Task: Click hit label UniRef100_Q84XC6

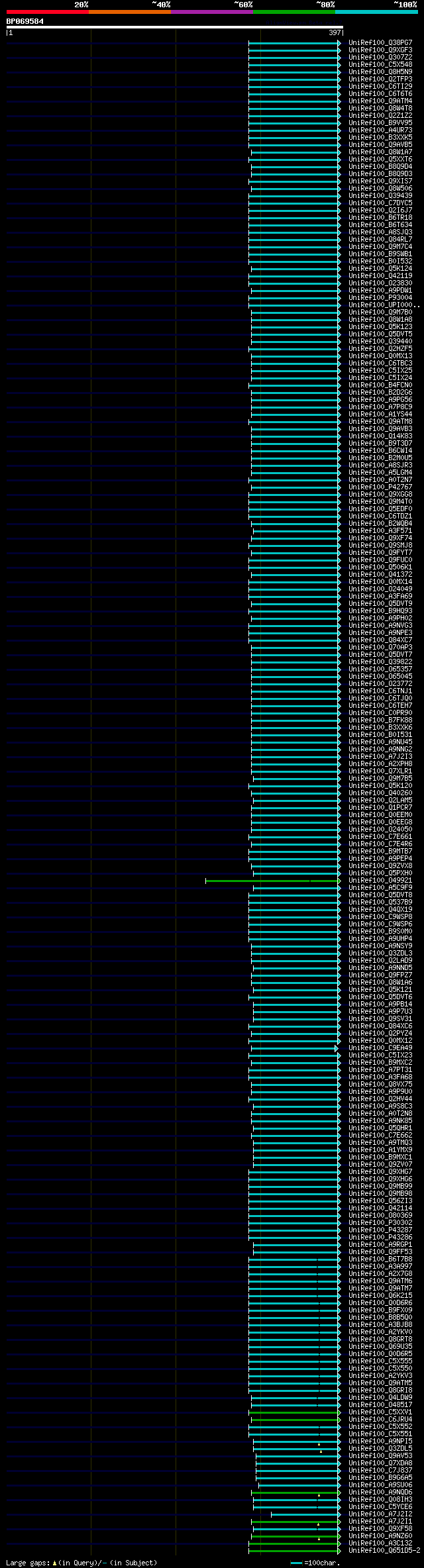Action: click(x=380, y=1026)
